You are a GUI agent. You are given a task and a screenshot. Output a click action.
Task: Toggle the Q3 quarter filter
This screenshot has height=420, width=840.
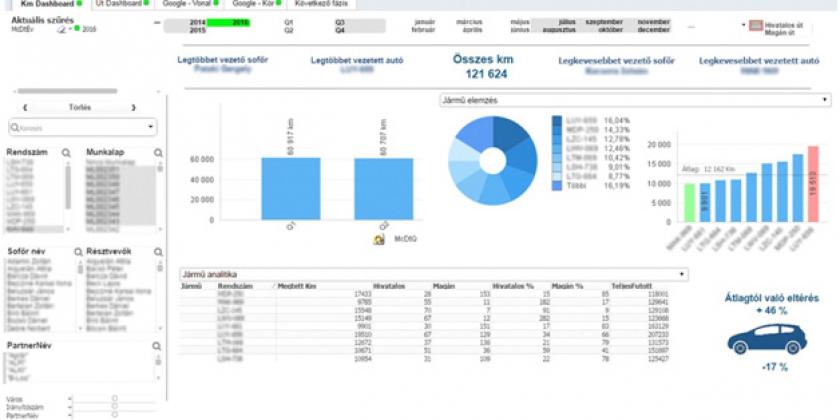340,21
